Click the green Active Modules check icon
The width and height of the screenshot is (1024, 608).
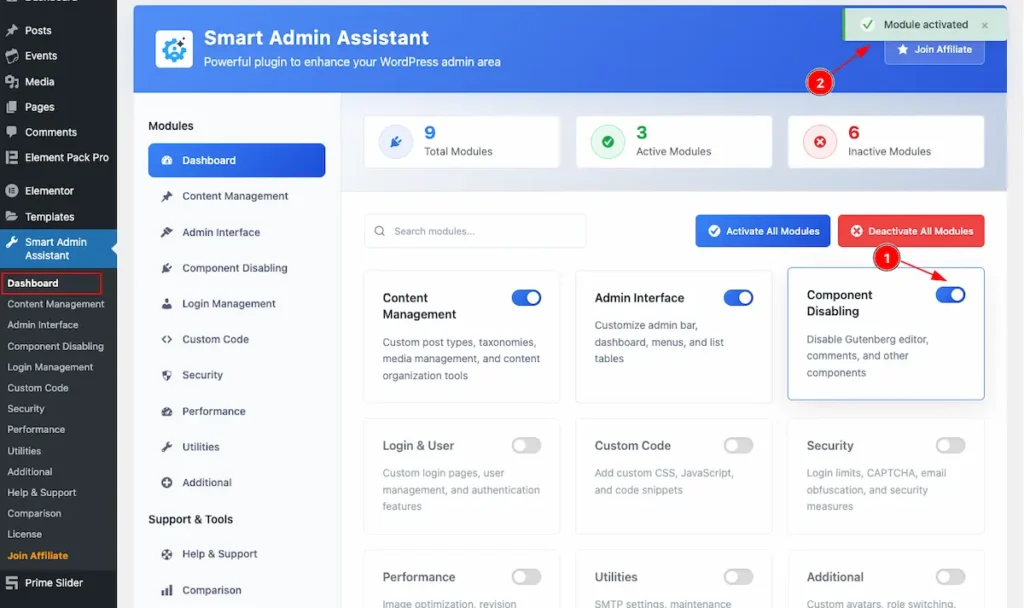[607, 142]
